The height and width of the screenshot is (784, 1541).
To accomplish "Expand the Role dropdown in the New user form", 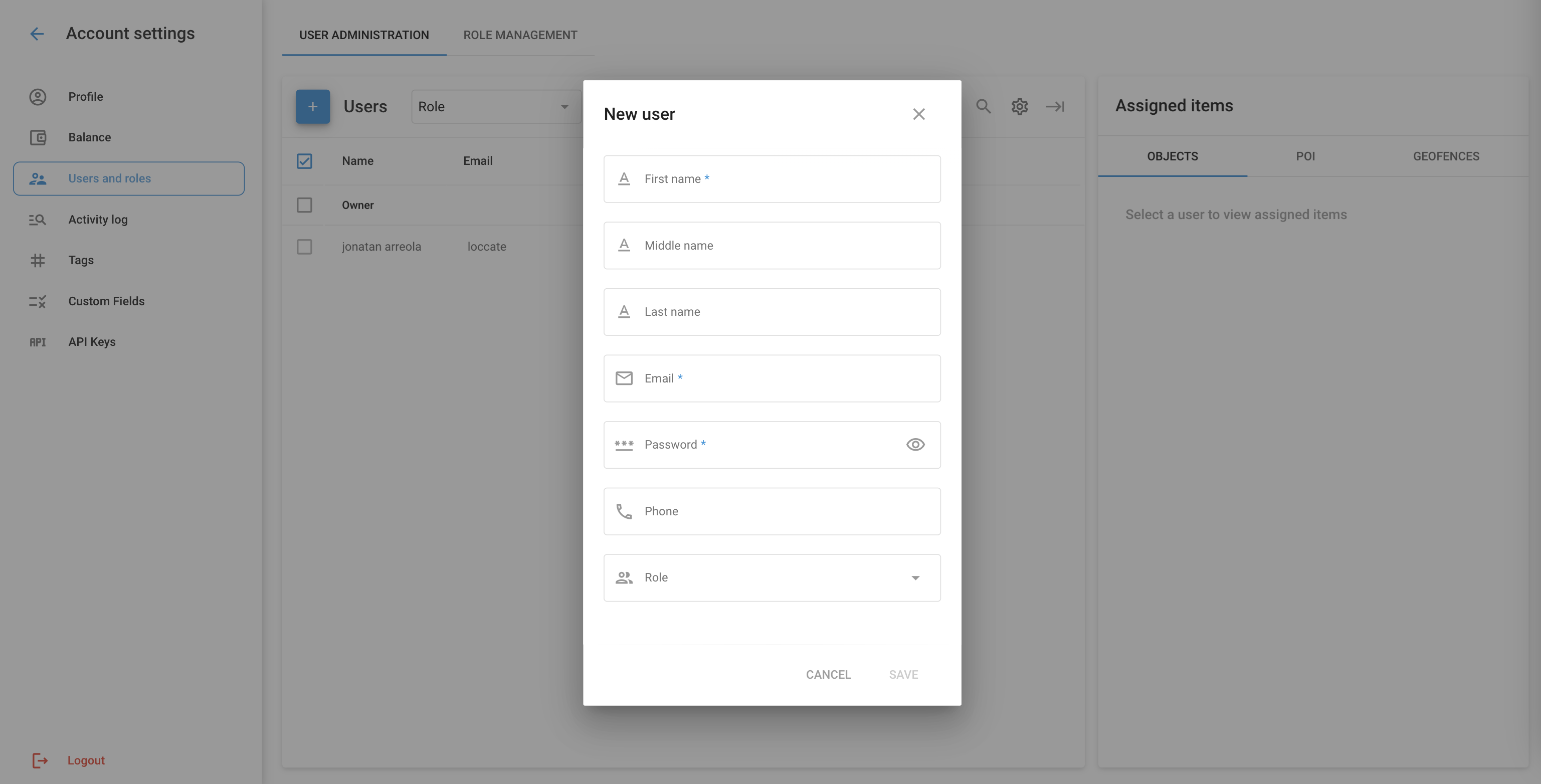I will [772, 577].
